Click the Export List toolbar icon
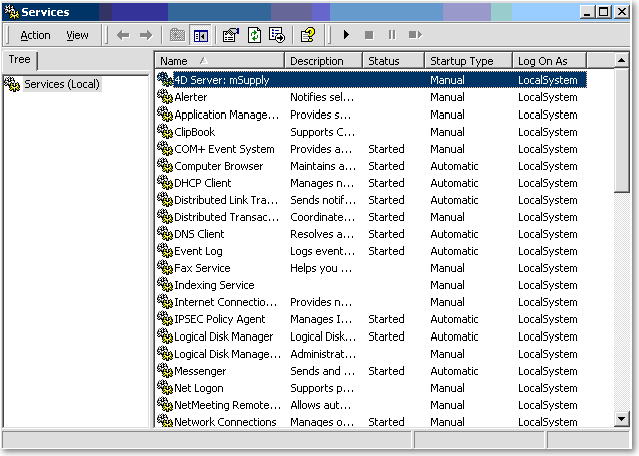 tap(277, 35)
